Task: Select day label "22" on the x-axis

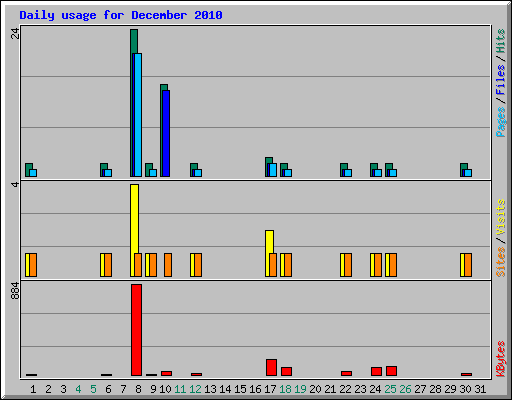Action: pyautogui.click(x=345, y=389)
